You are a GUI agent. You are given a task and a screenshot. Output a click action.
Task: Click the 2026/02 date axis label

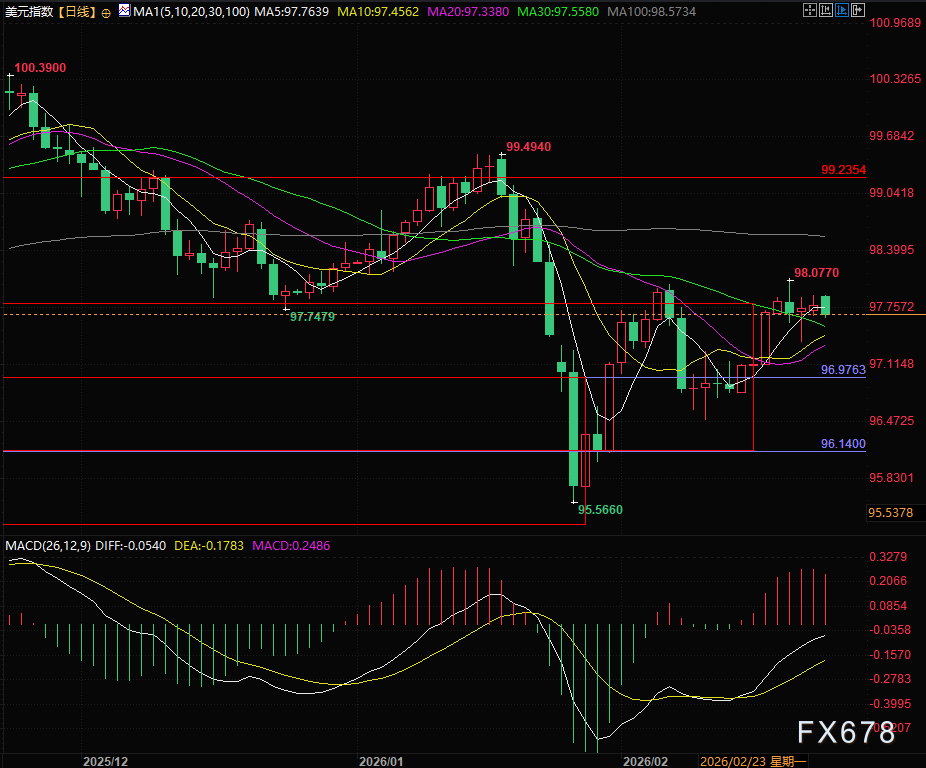(645, 762)
